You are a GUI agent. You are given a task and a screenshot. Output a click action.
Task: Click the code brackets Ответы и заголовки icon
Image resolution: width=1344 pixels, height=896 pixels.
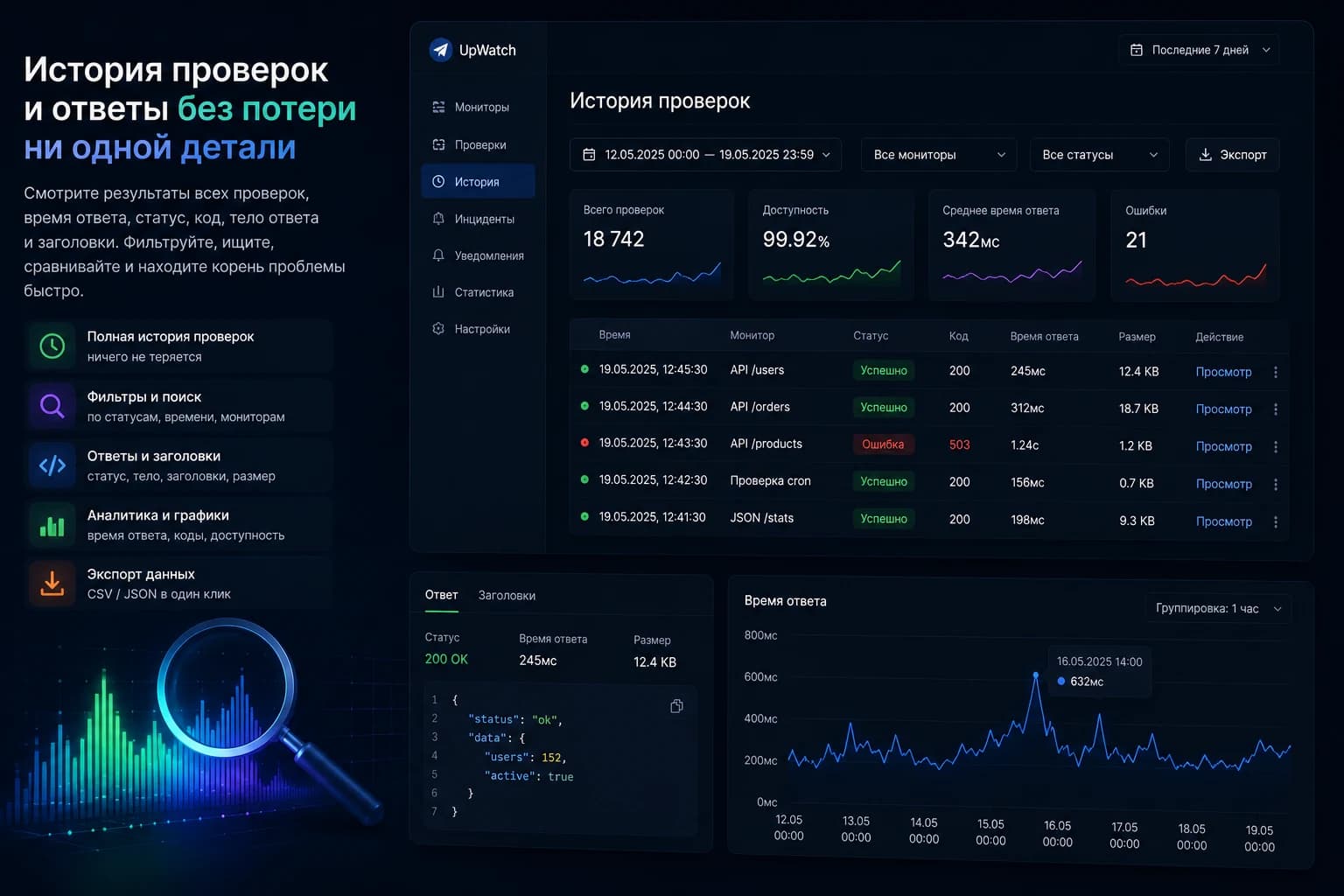pos(52,465)
